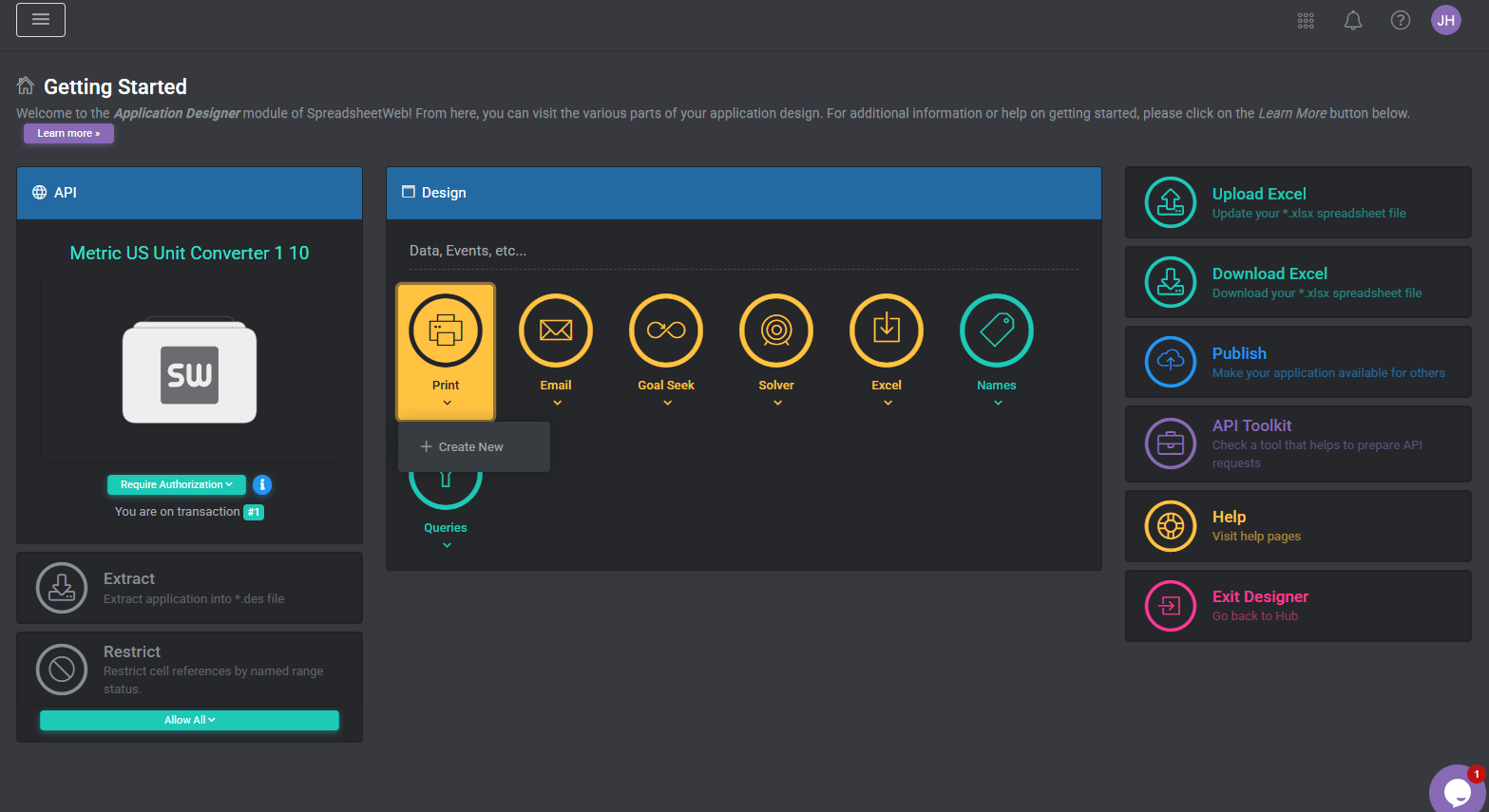Click the Exit Designer title
This screenshot has height=812, width=1489.
pos(1260,596)
